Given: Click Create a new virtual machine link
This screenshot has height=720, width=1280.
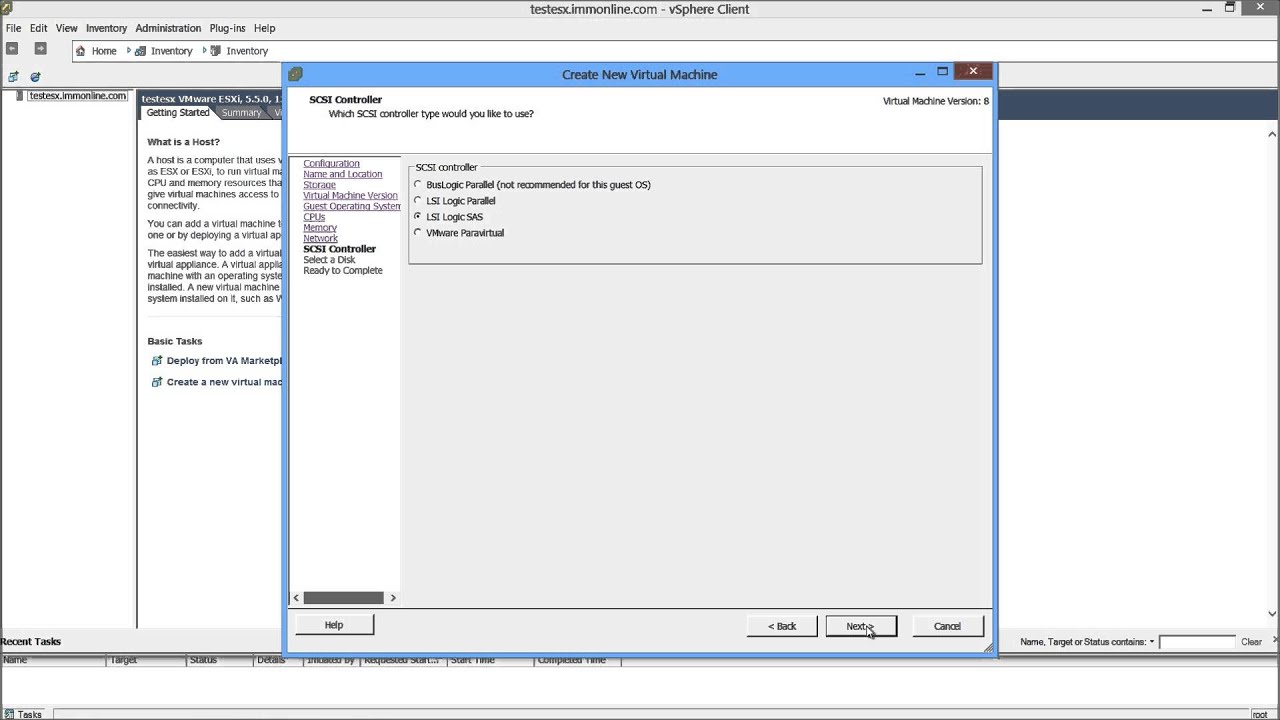Looking at the screenshot, I should coord(225,382).
